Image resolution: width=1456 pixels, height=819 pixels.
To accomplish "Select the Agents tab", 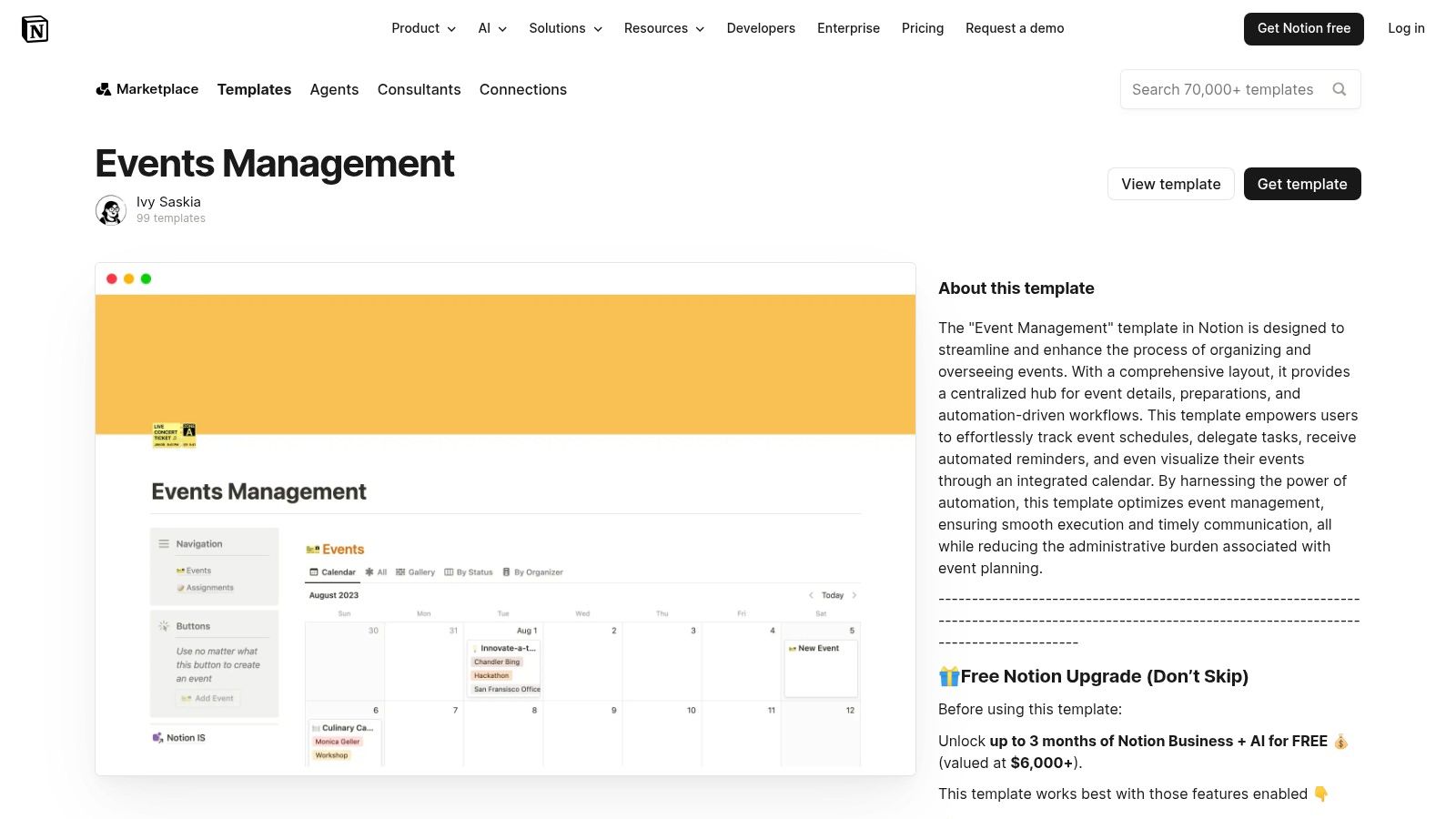I will 334,89.
